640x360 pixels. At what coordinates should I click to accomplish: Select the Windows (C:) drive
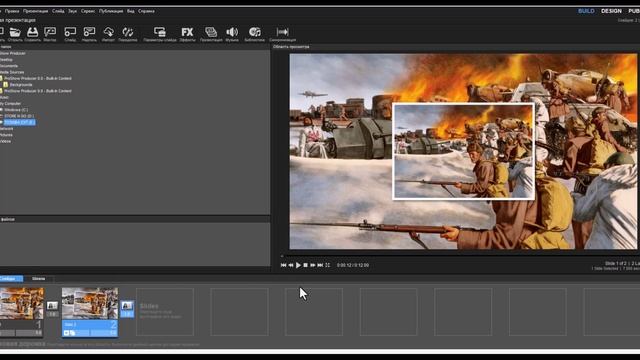point(16,110)
